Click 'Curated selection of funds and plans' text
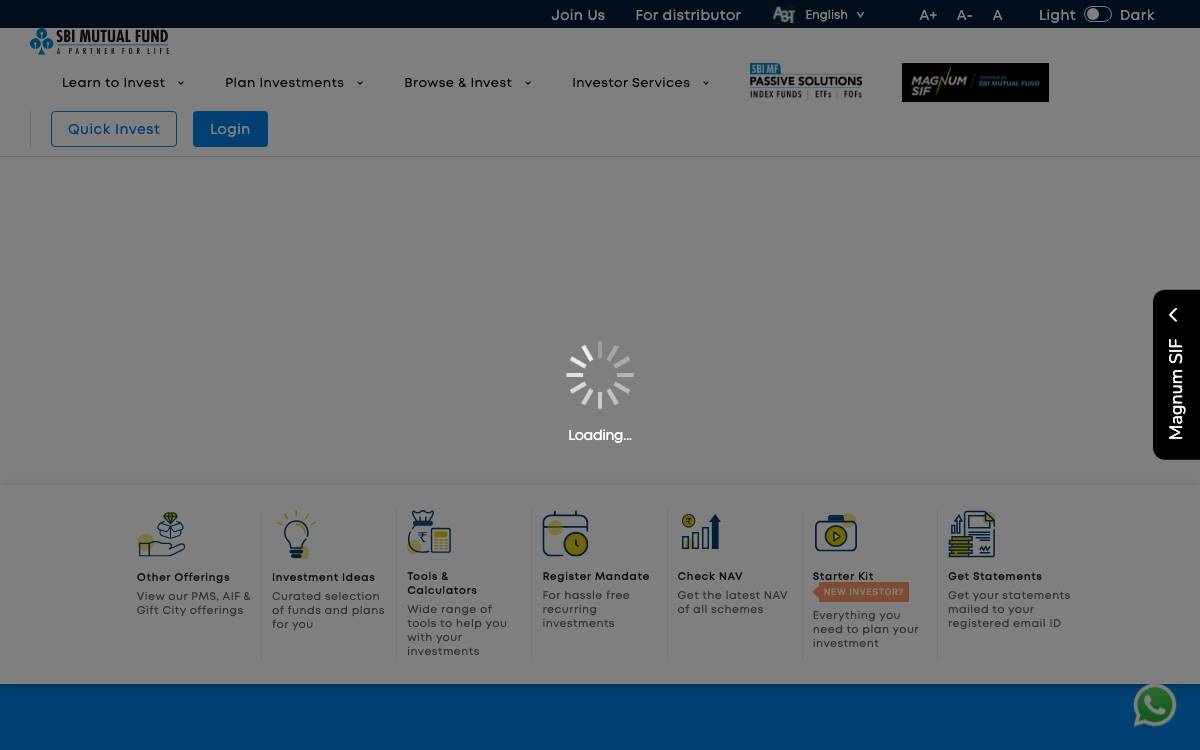This screenshot has height=750, width=1200. [328, 610]
